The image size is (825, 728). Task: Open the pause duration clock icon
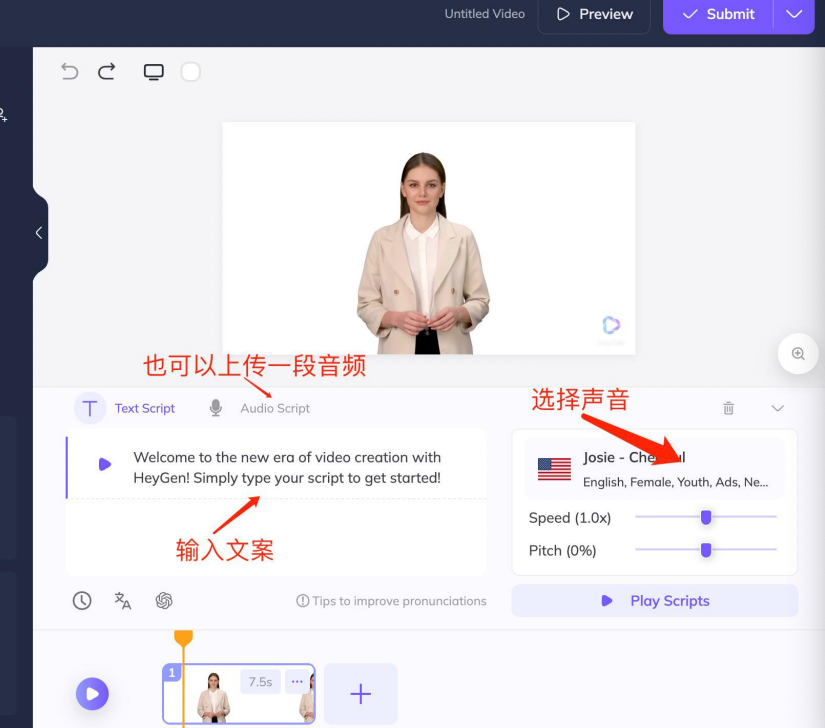coord(82,601)
